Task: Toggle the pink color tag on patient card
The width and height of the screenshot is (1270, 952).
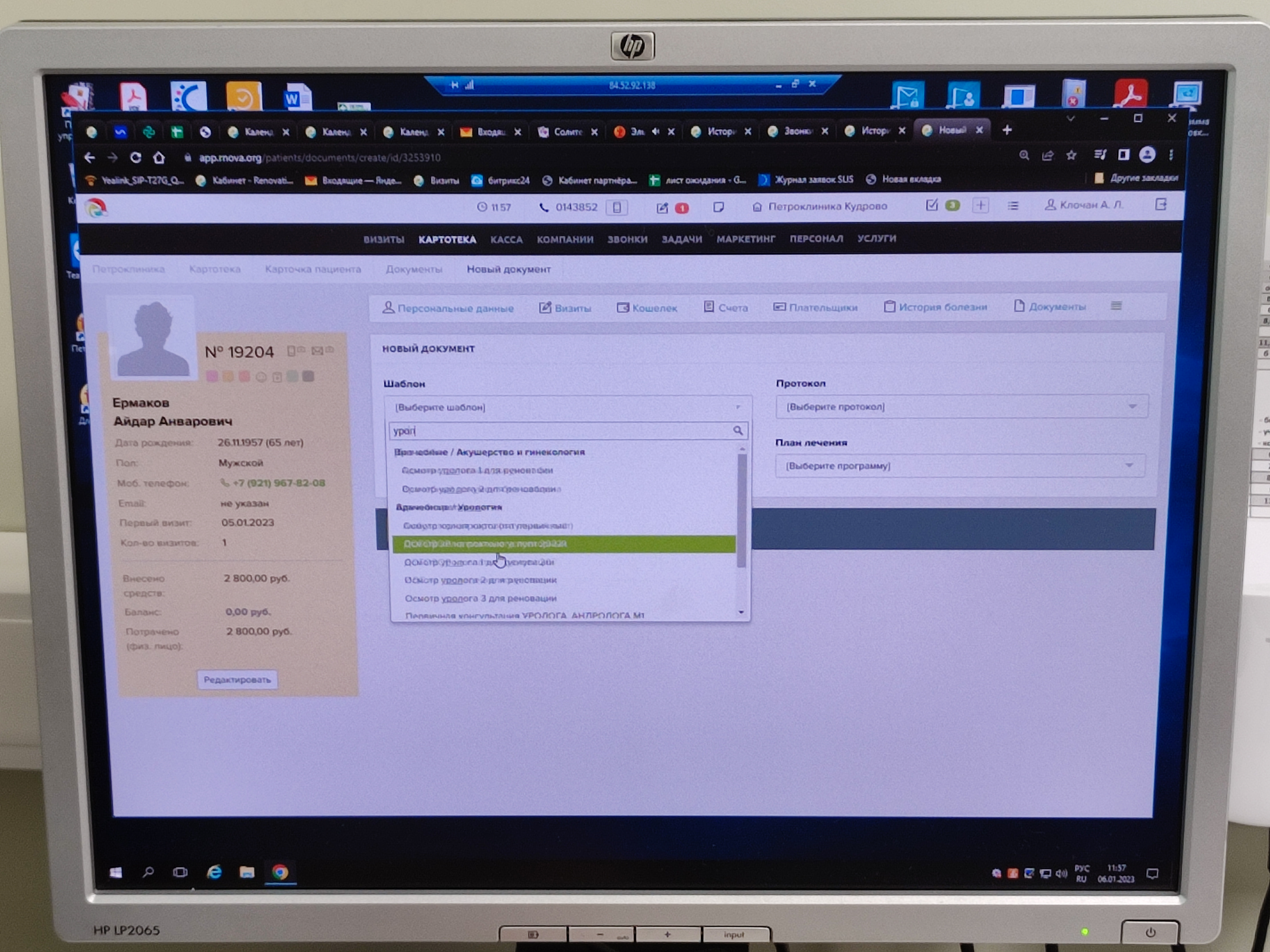Action: pyautogui.click(x=212, y=376)
